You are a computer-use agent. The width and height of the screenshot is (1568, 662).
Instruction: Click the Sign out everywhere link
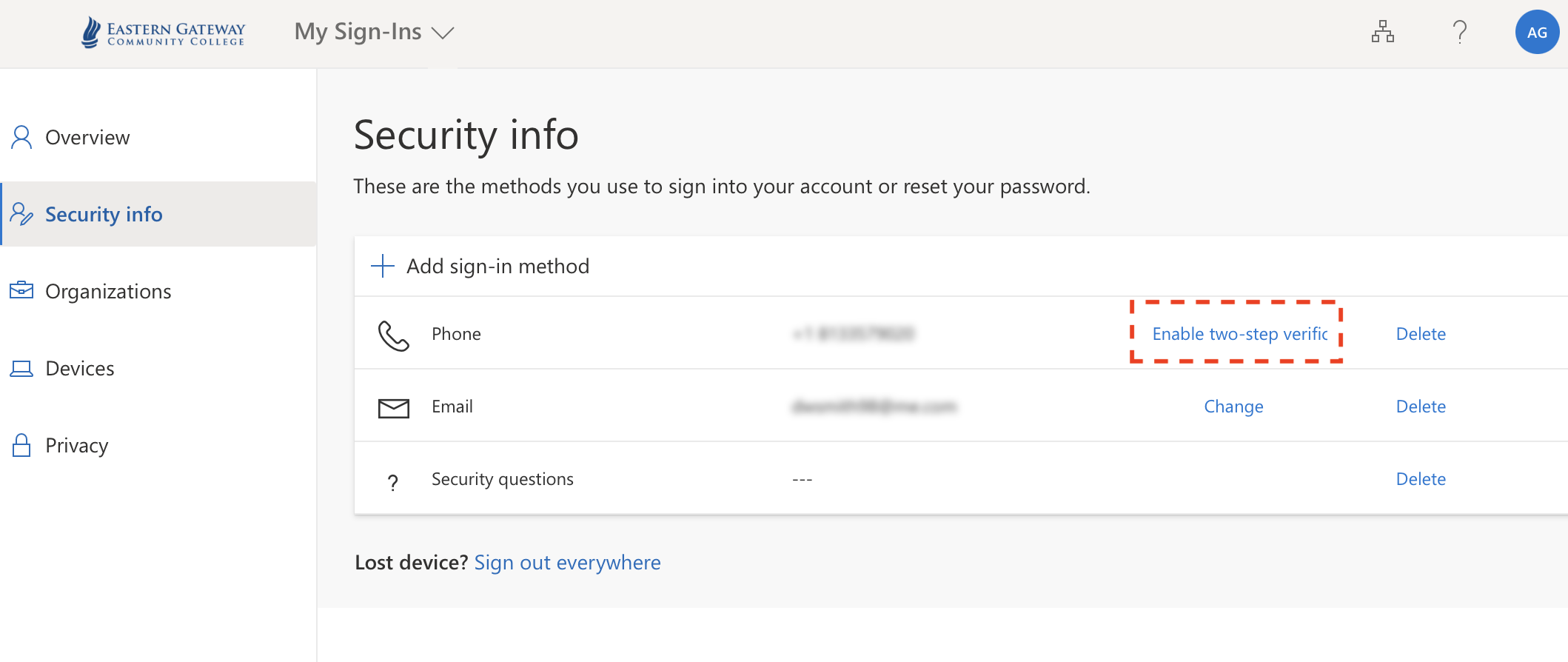[567, 563]
